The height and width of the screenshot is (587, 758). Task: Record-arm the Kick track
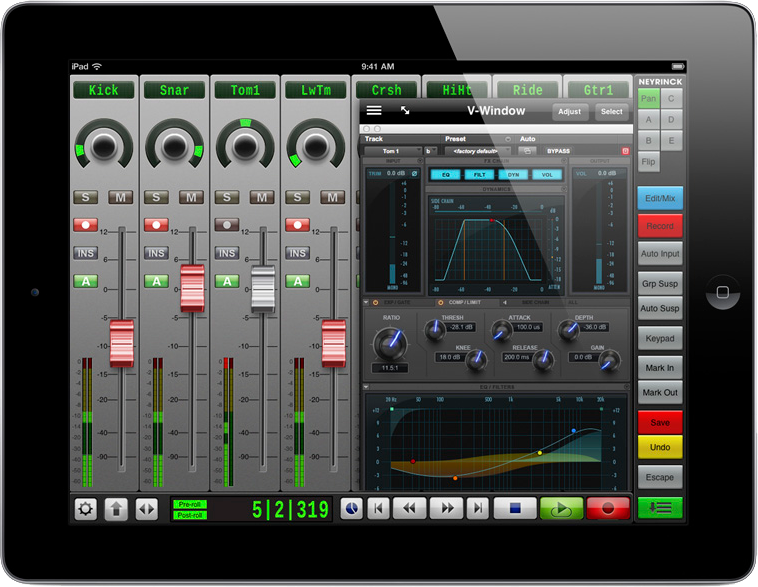(86, 225)
